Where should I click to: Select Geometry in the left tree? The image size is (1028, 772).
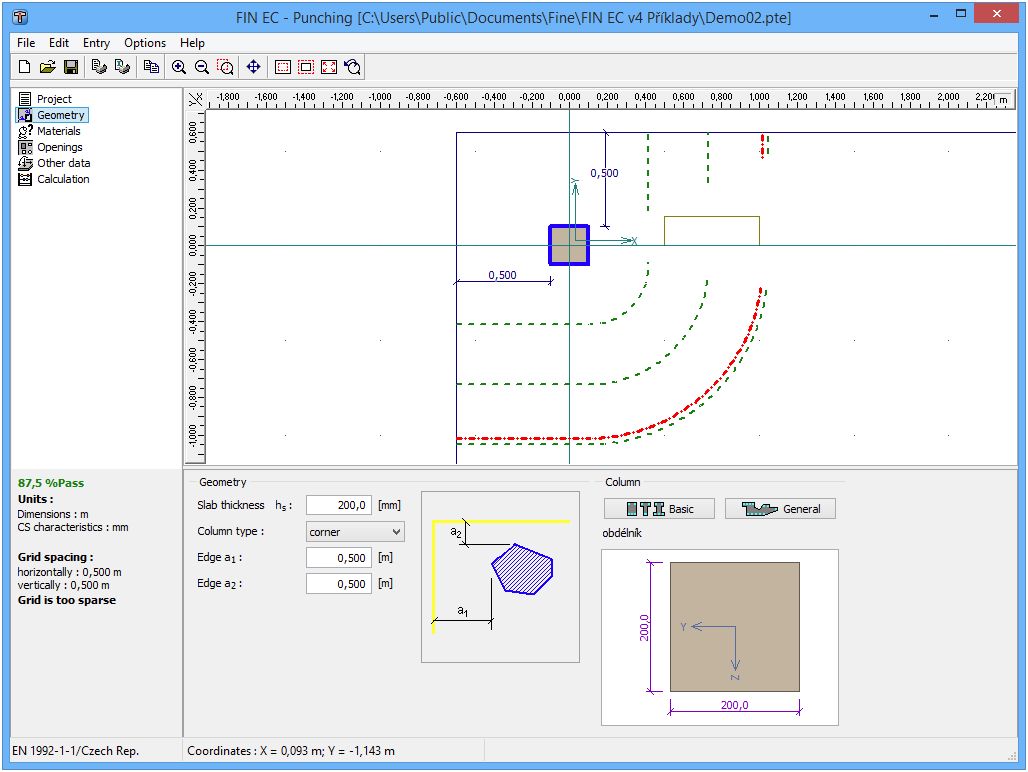pos(60,115)
